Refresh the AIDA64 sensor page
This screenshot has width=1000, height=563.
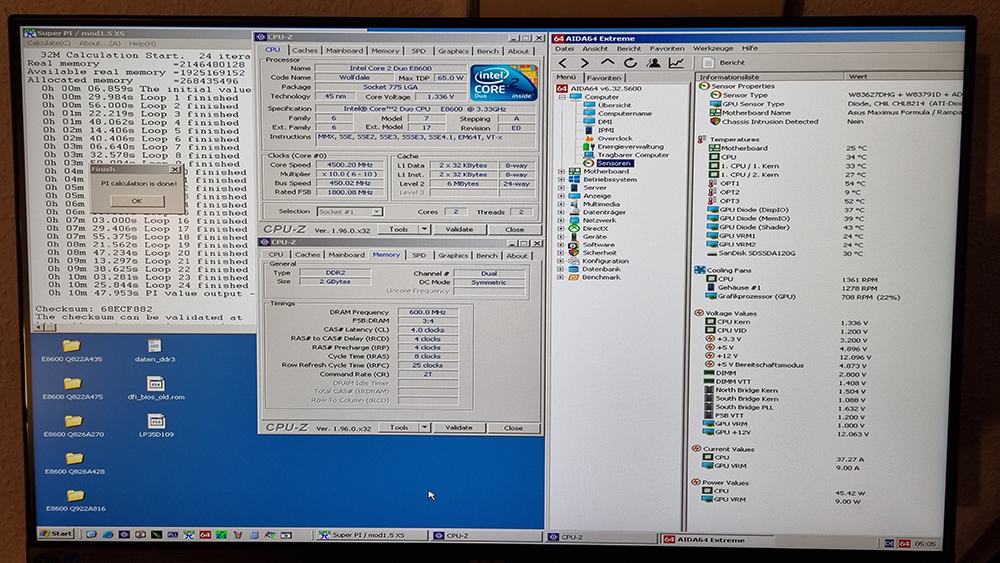[x=630, y=62]
